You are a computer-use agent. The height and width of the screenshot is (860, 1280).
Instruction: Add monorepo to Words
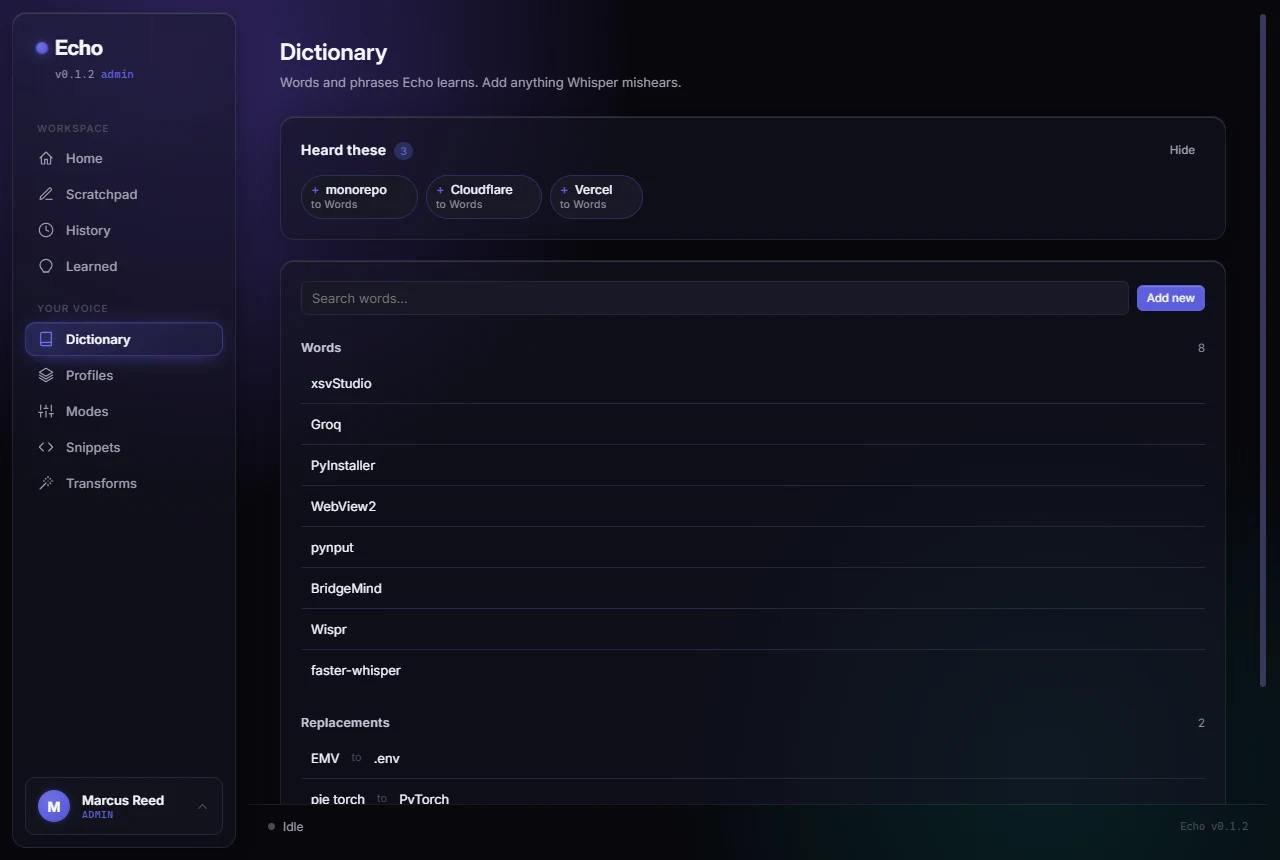(359, 197)
